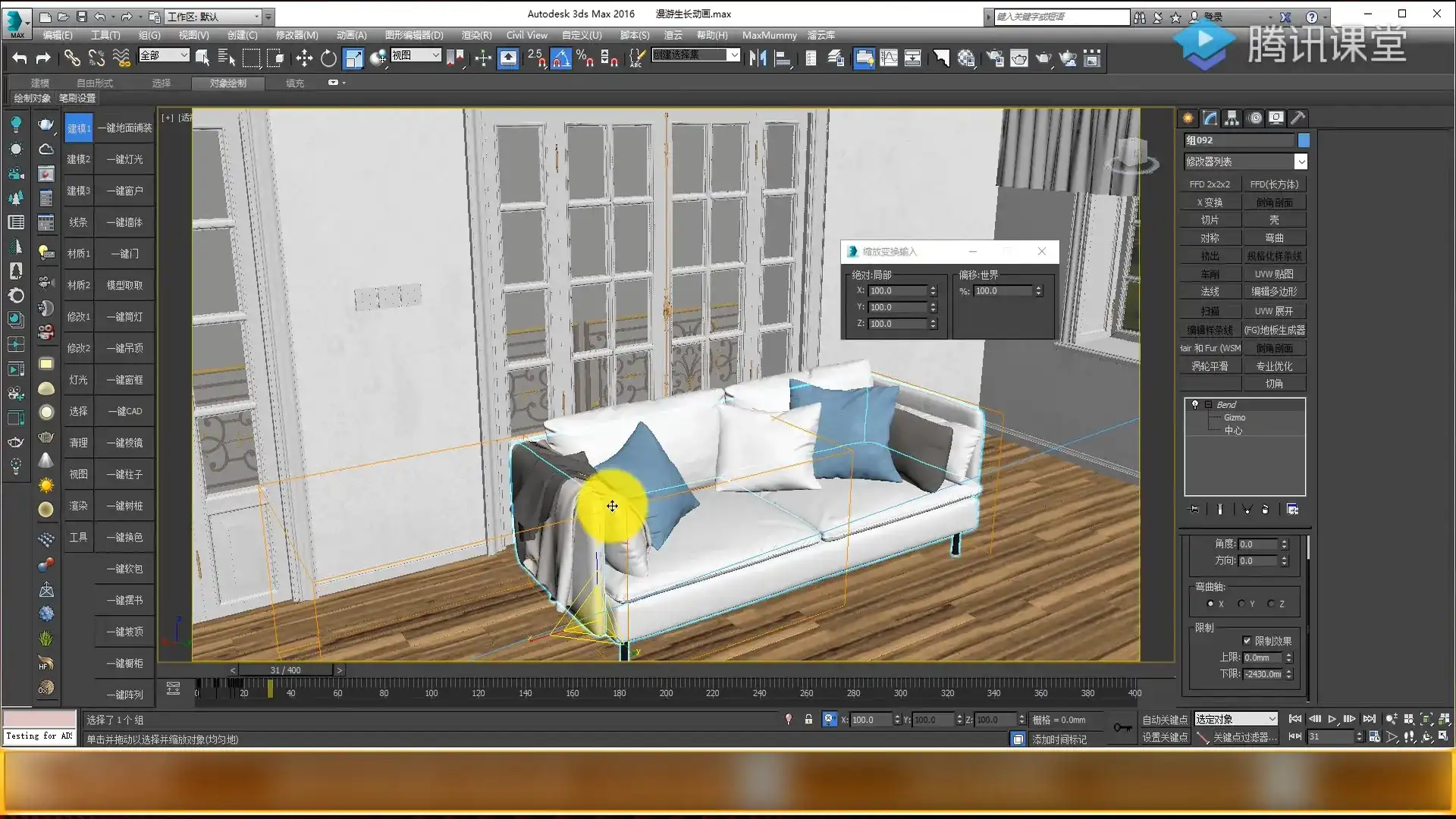Select the Y bend axis radio
This screenshot has width=1456, height=819.
coord(1241,604)
